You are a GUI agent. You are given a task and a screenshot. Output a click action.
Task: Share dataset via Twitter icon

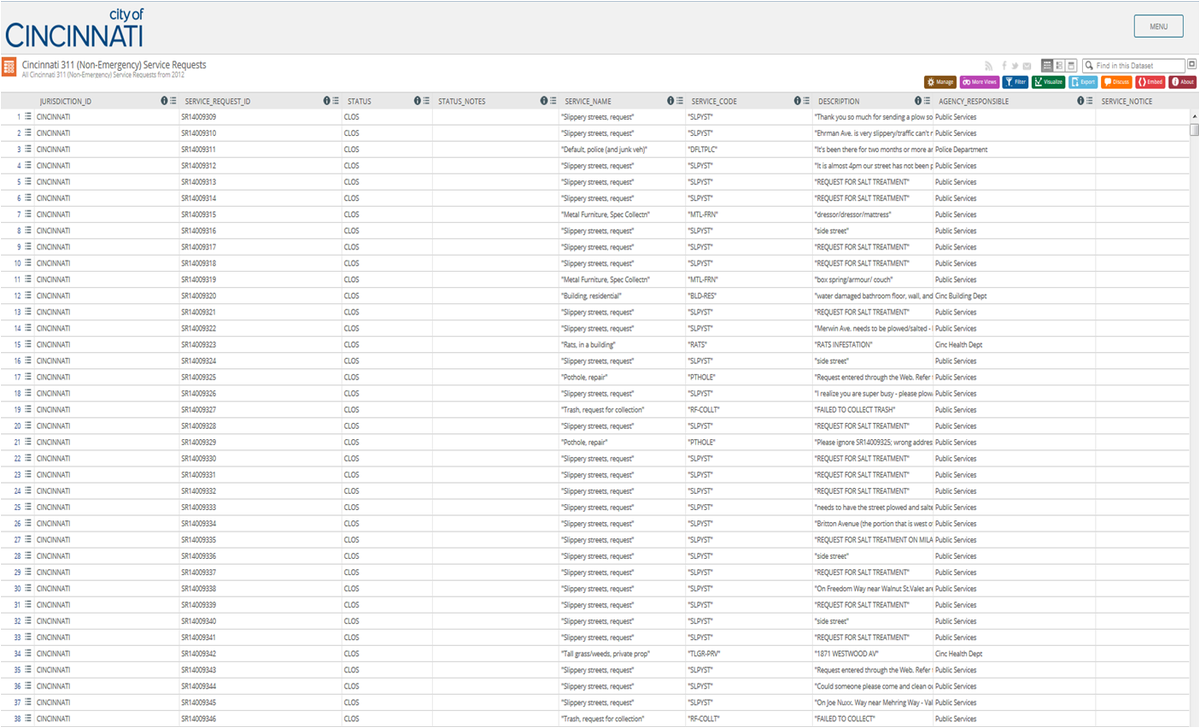[x=1015, y=66]
